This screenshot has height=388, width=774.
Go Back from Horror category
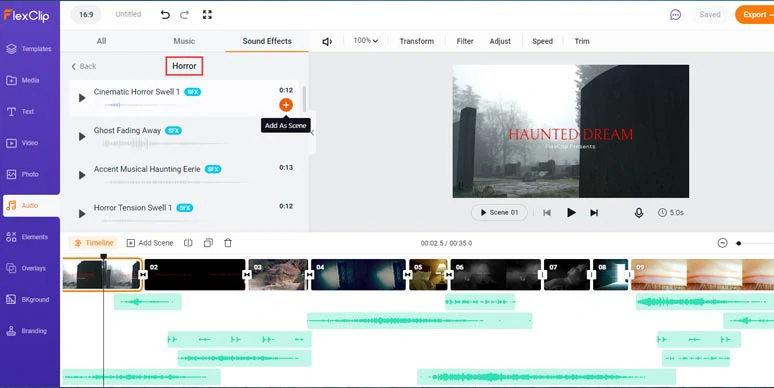coord(83,66)
